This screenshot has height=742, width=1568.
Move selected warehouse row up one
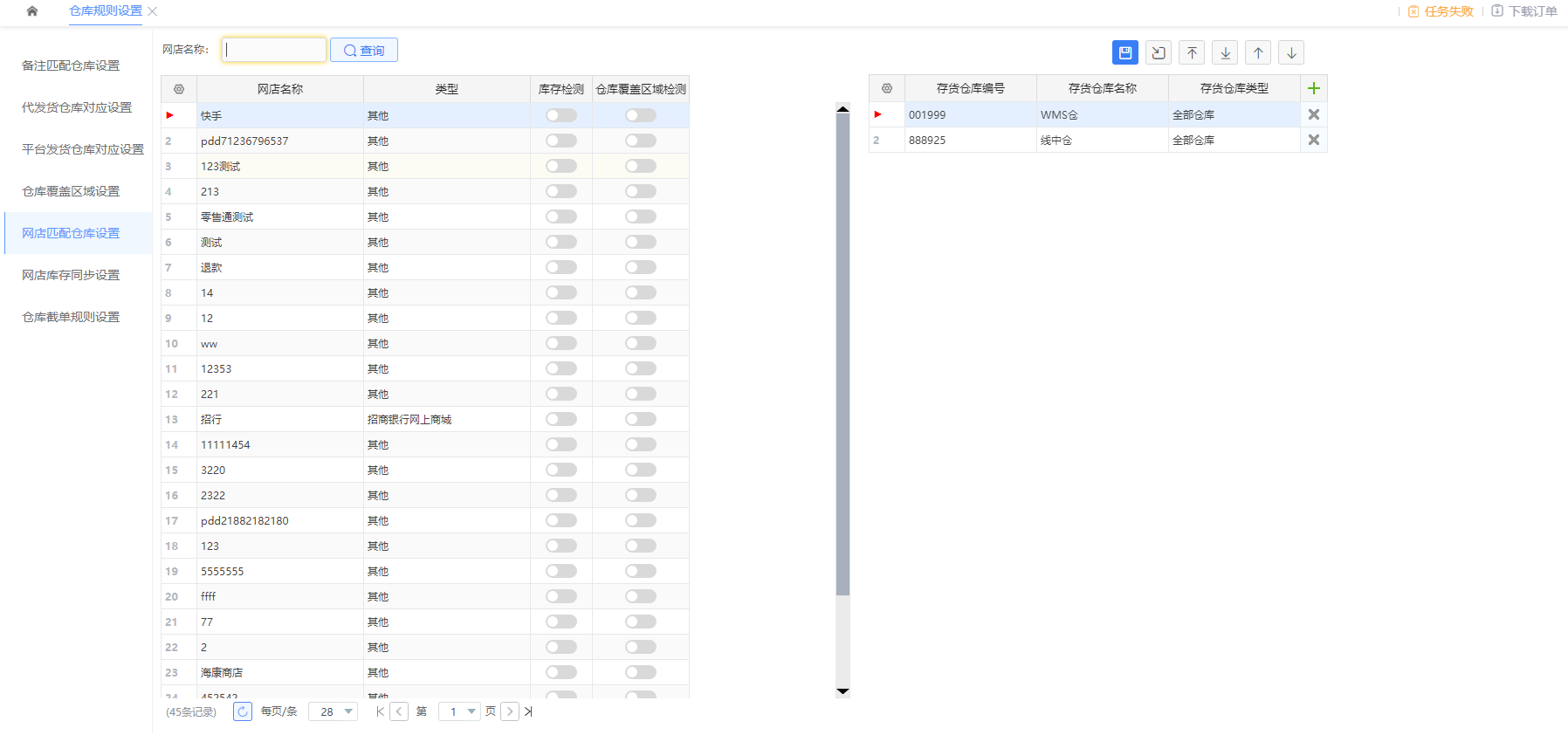(1258, 52)
